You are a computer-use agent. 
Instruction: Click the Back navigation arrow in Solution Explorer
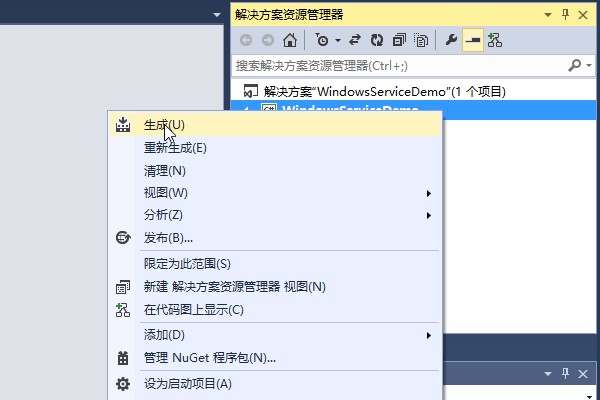[x=246, y=40]
